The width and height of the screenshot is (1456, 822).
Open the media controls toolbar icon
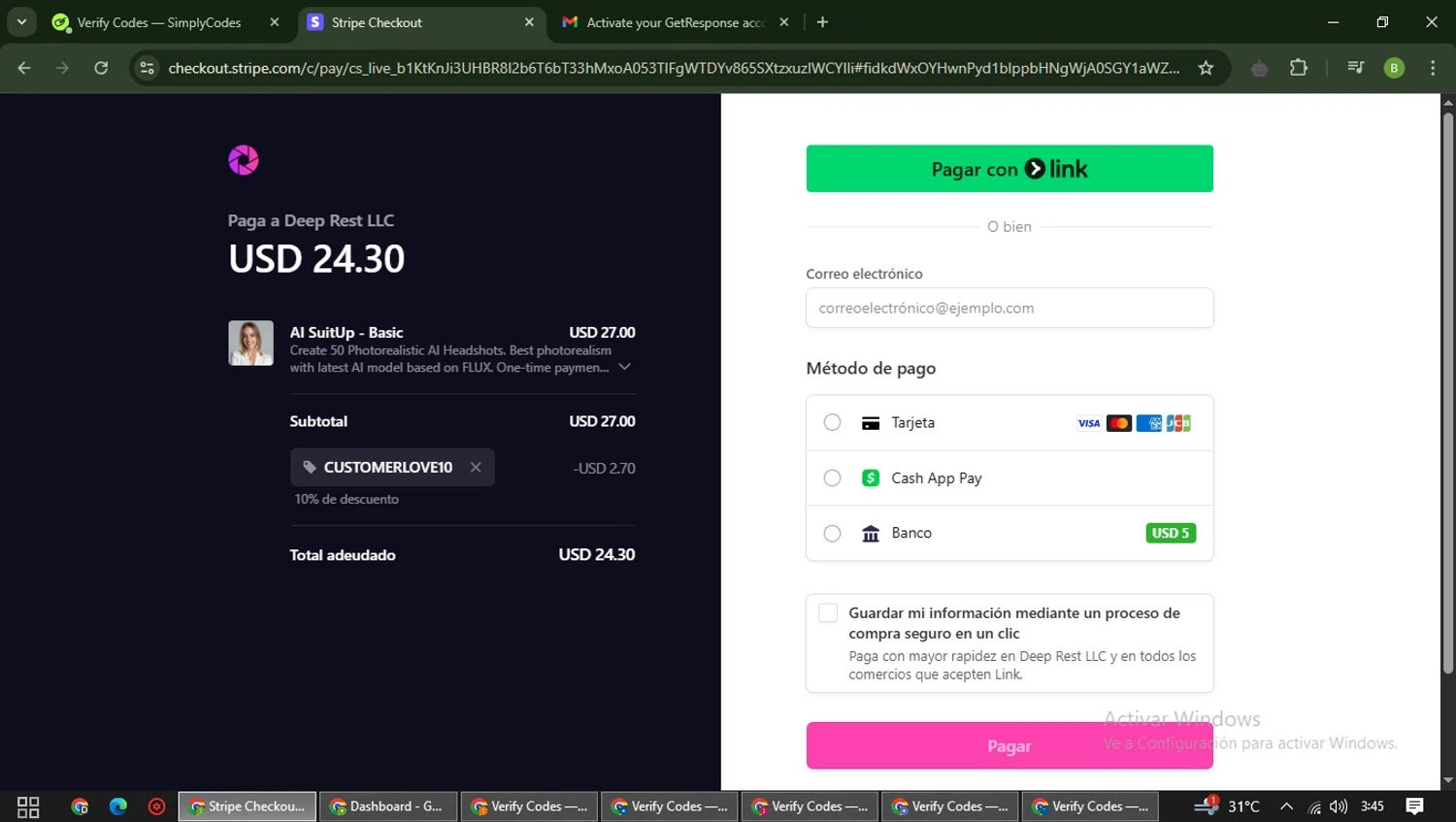point(1356,68)
